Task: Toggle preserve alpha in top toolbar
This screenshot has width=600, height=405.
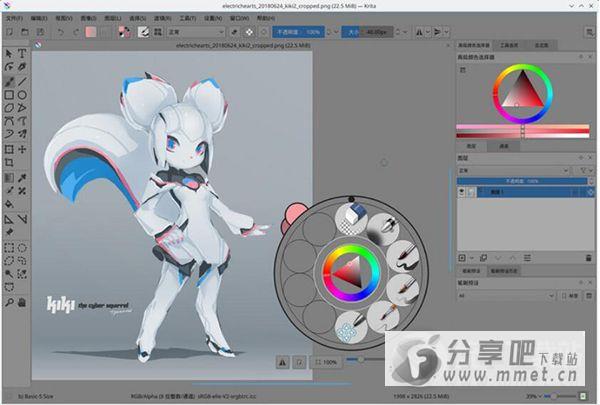Action: [x=249, y=32]
